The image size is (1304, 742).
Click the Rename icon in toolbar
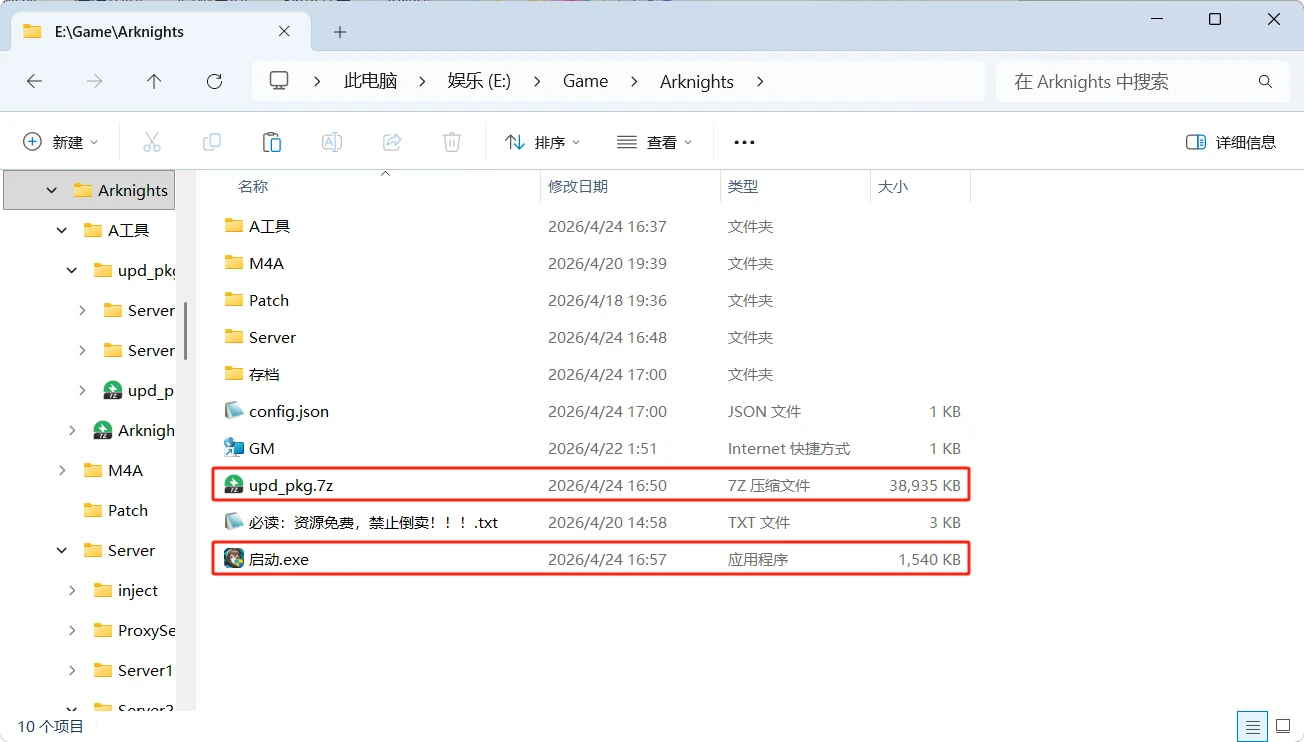[332, 142]
